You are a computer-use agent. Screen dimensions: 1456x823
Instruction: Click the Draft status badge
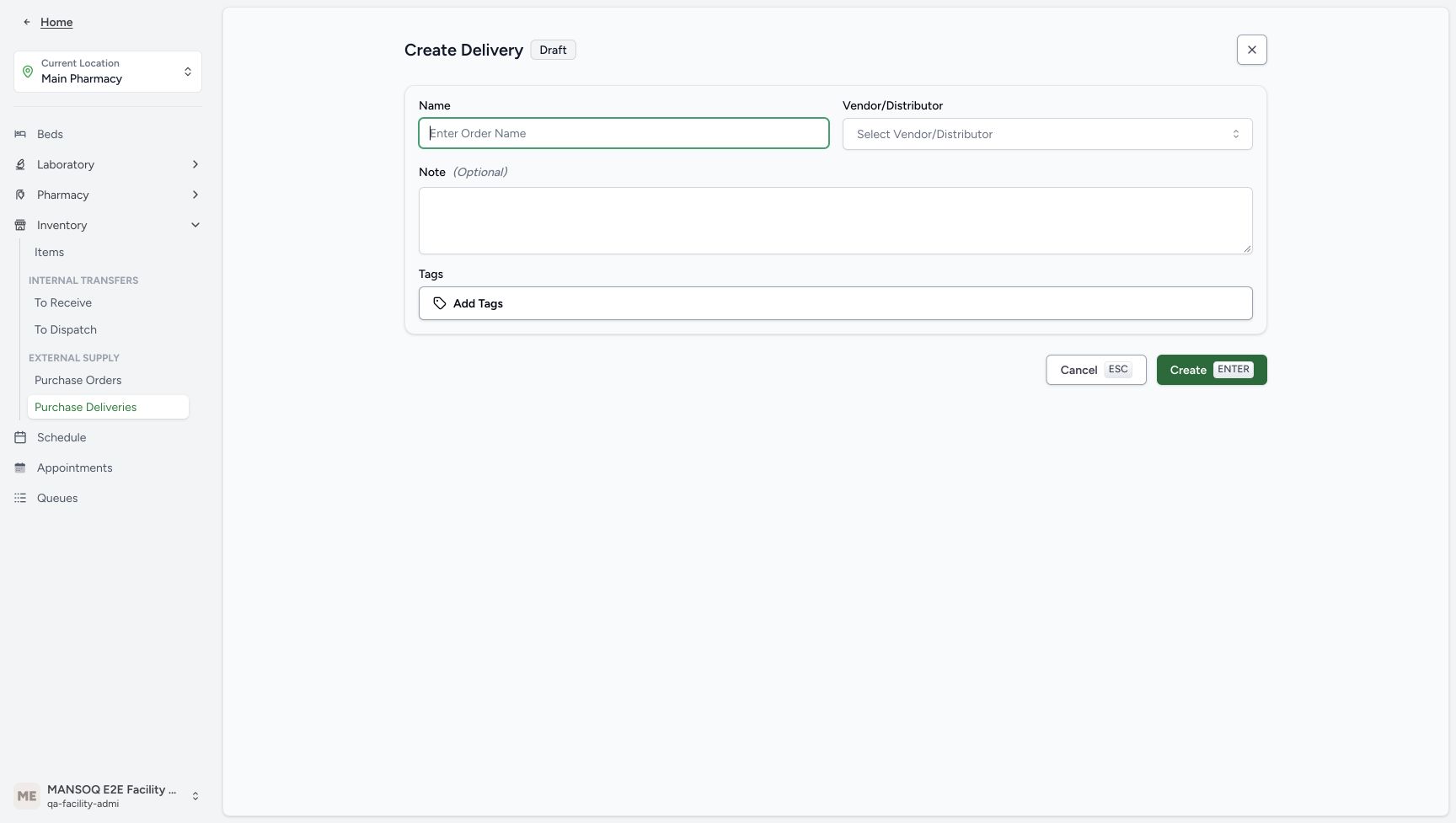click(x=553, y=50)
